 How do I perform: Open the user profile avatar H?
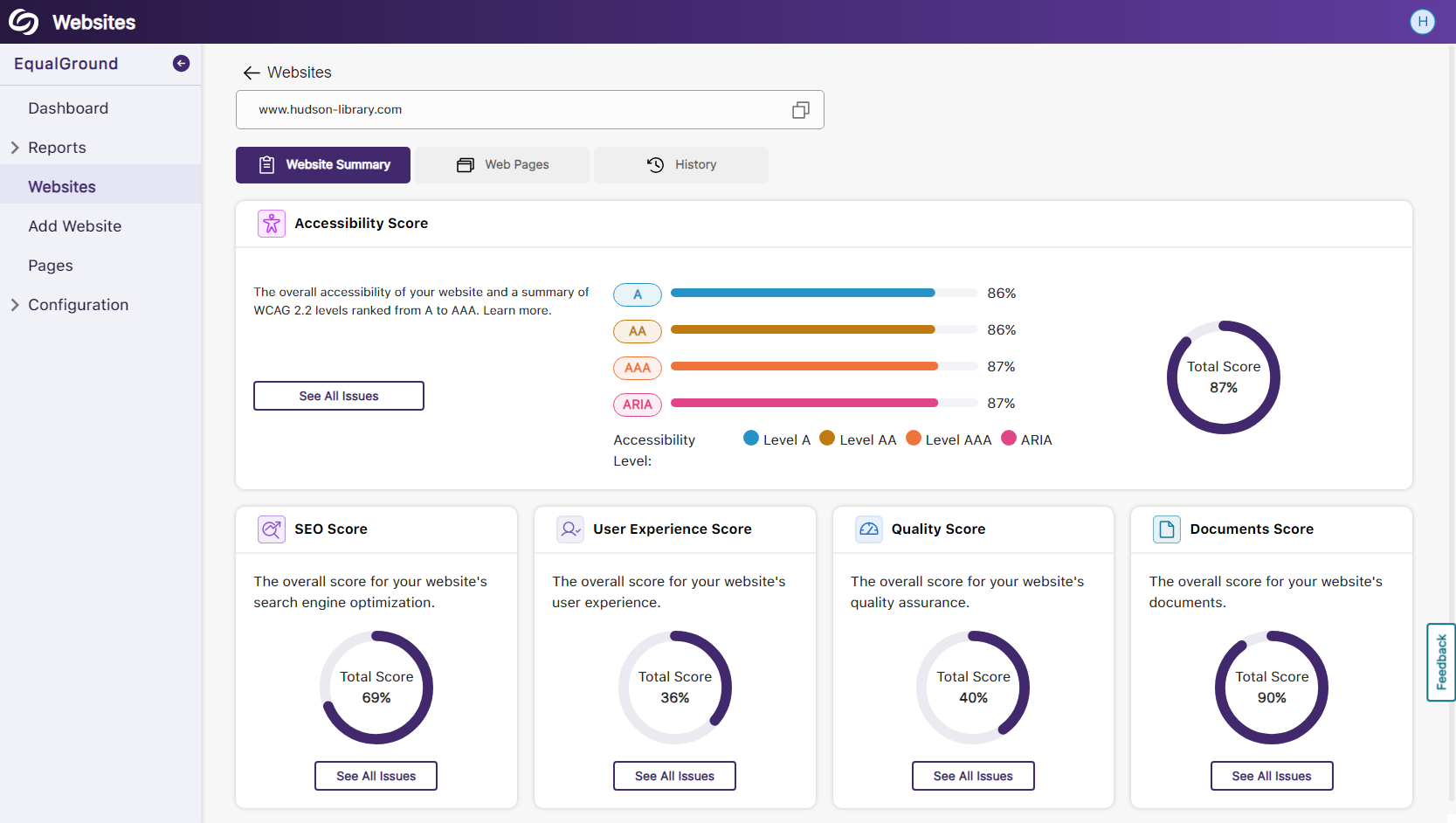1422,22
